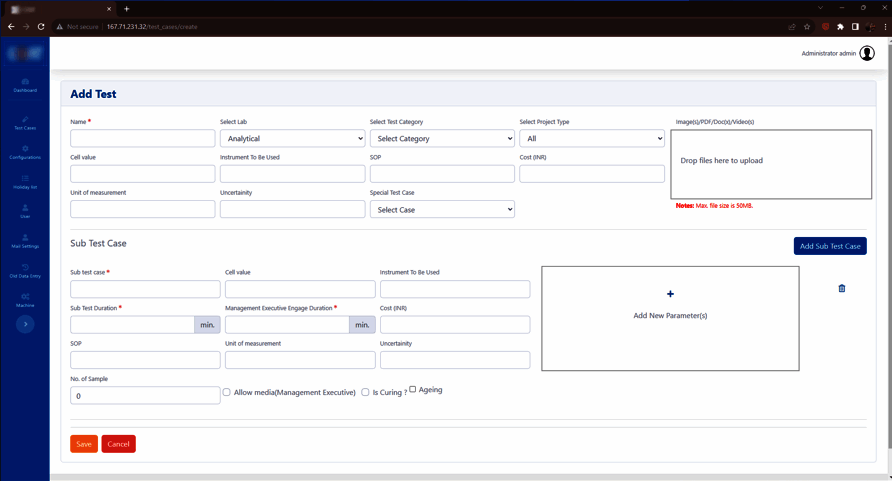Open Old Data Entry page
Viewport: 892px width, 481px height.
coord(25,270)
